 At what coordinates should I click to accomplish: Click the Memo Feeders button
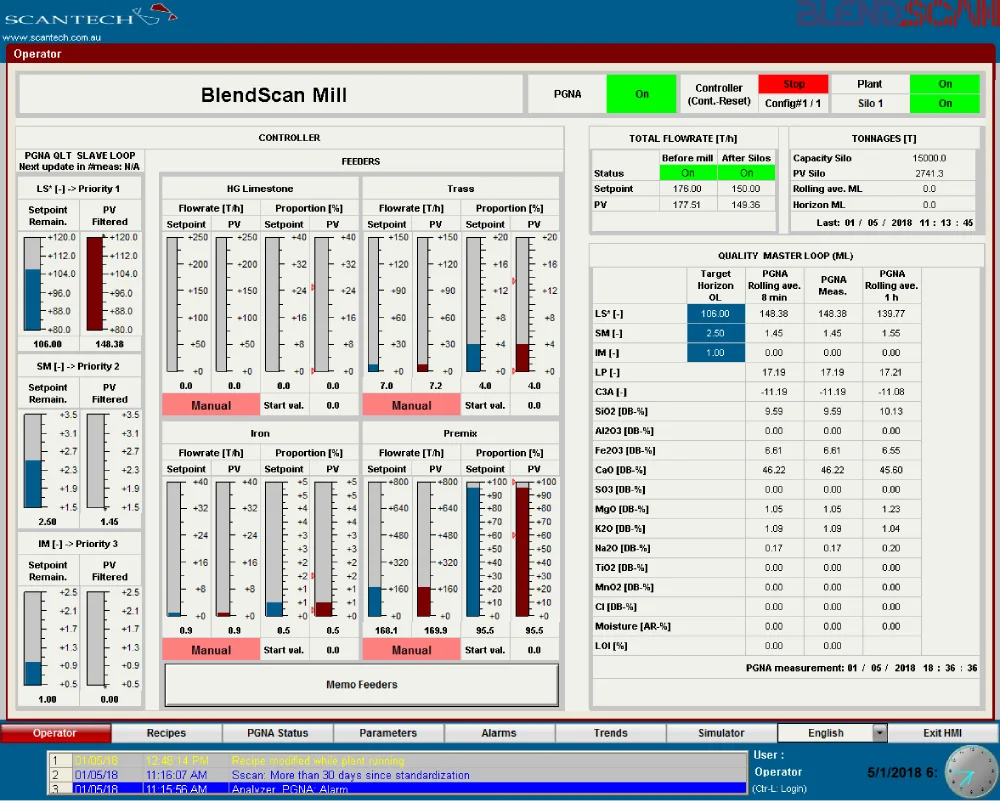(x=362, y=684)
